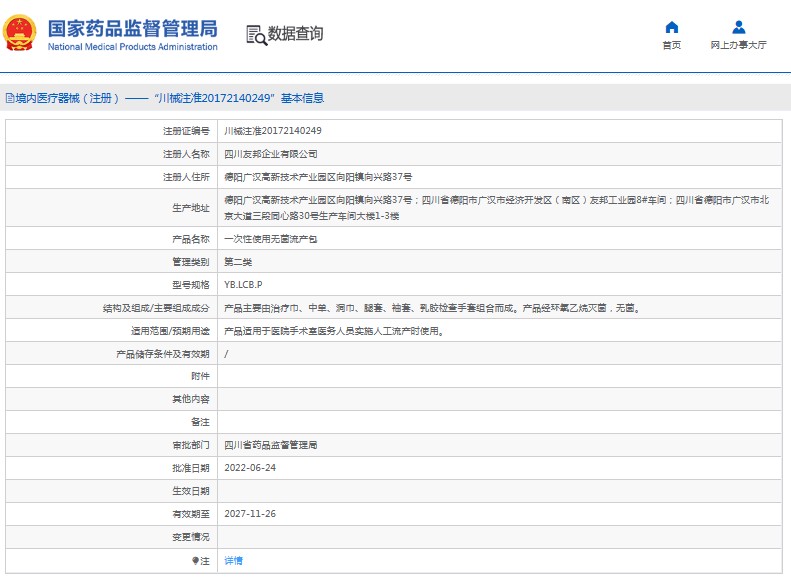Click the 注册人住所 label
Viewport: 791px width, 580px height.
[186, 177]
